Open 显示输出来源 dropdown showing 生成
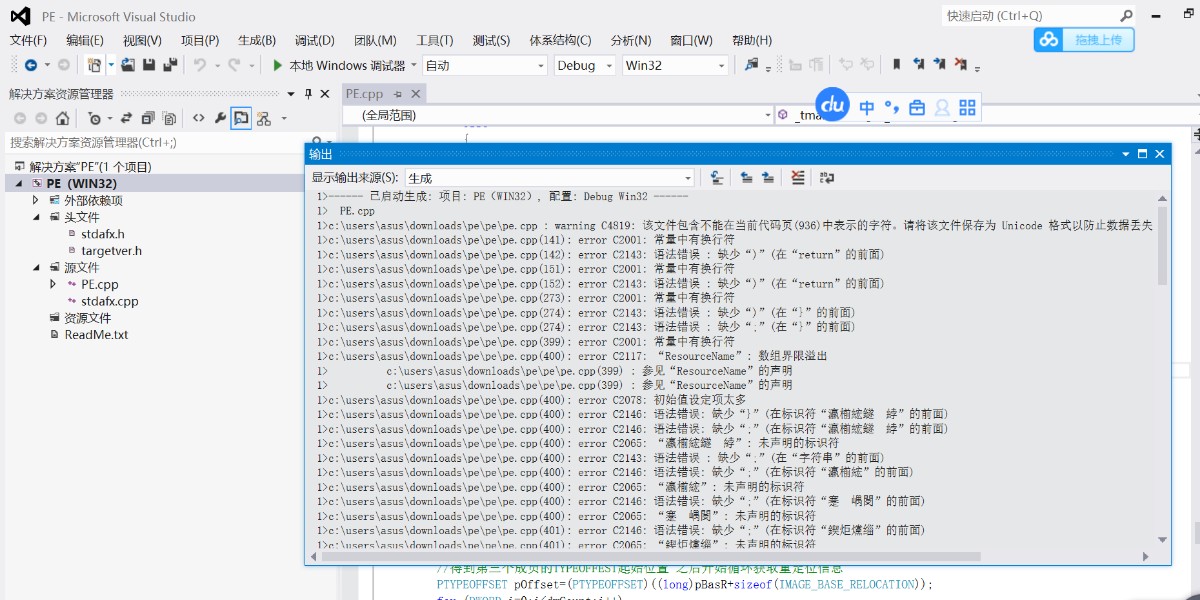 tap(549, 178)
